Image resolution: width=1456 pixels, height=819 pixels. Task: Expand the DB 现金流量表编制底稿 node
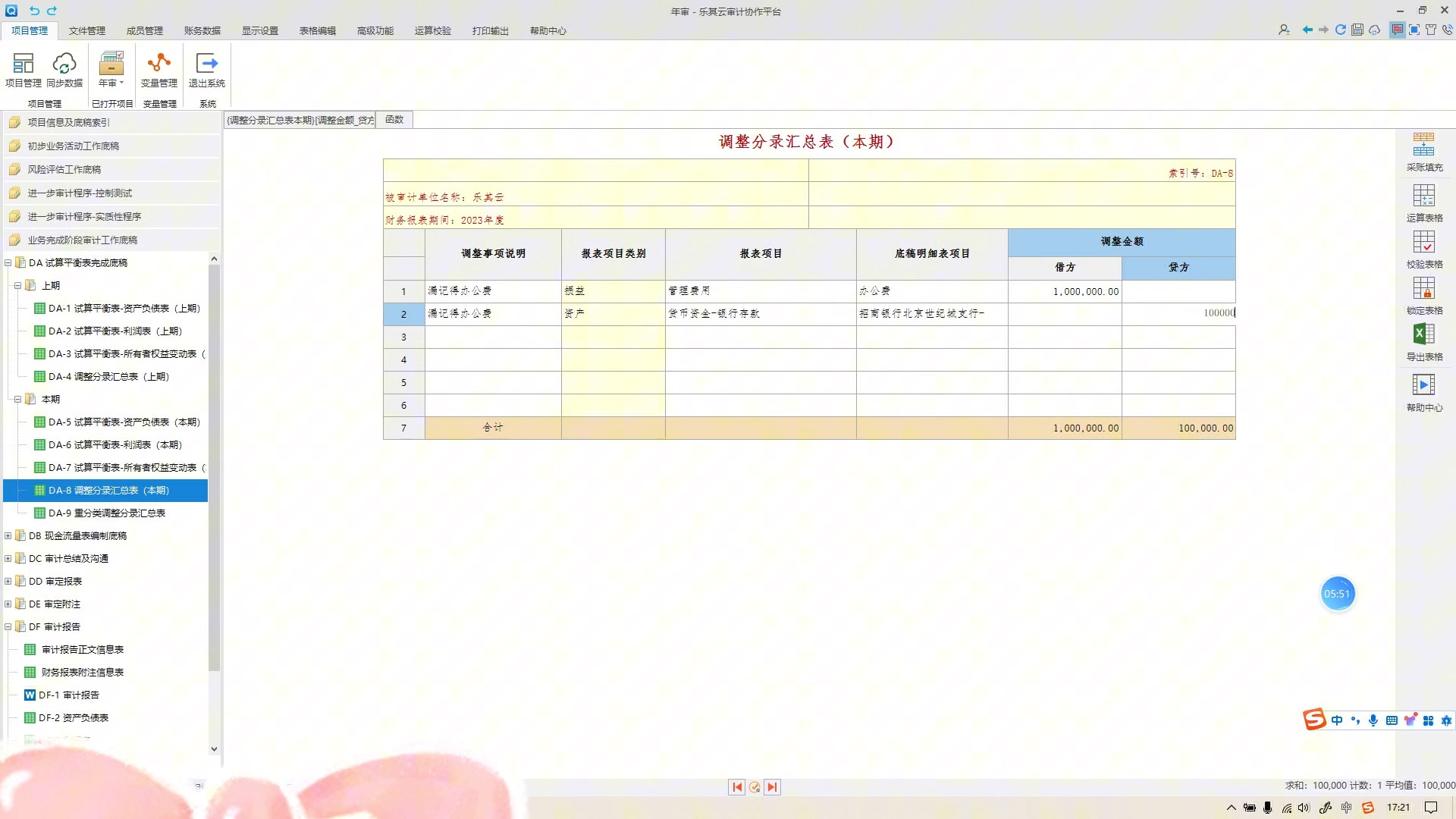[8, 536]
